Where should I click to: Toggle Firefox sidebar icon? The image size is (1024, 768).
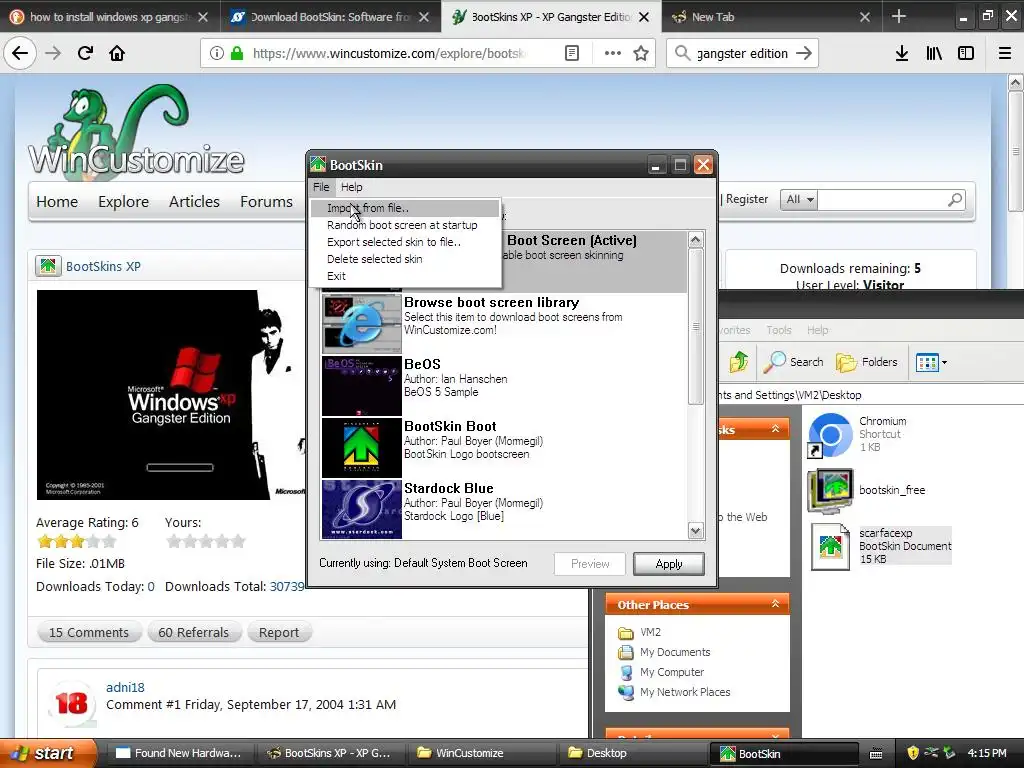966,54
